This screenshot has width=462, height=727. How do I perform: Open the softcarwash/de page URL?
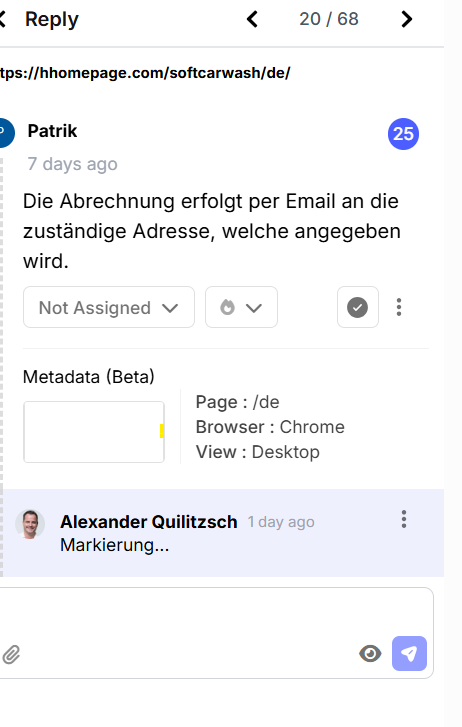145,73
